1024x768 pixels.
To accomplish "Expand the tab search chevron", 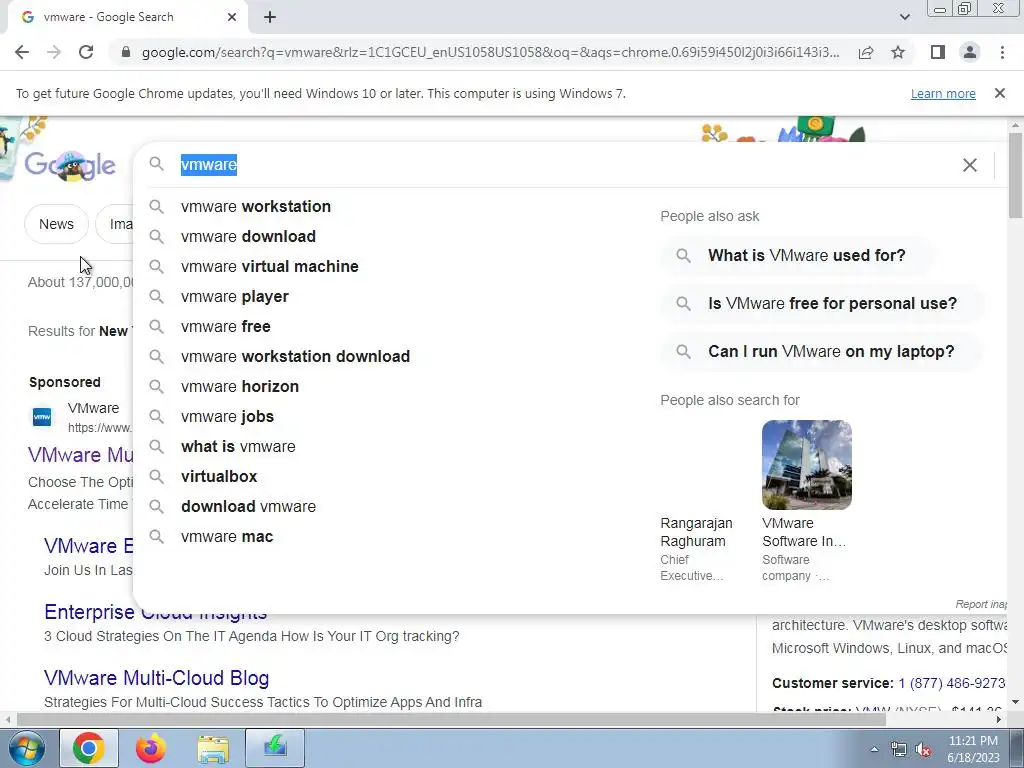I will click(904, 17).
